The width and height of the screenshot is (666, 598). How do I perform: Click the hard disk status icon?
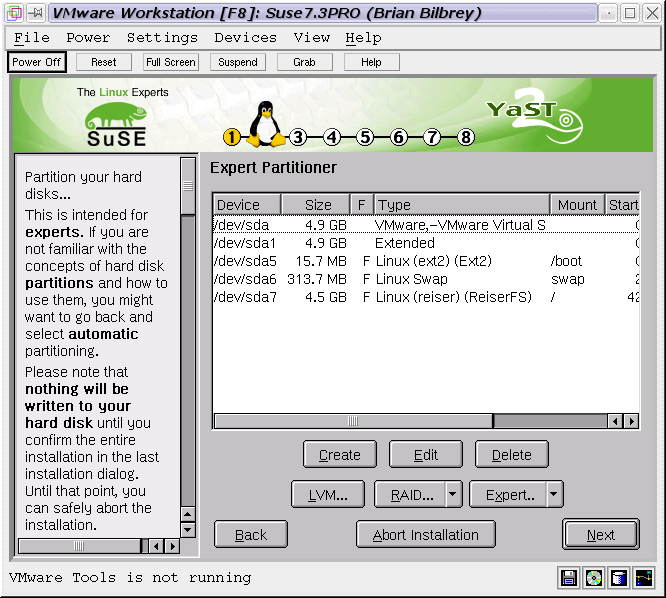(x=619, y=577)
